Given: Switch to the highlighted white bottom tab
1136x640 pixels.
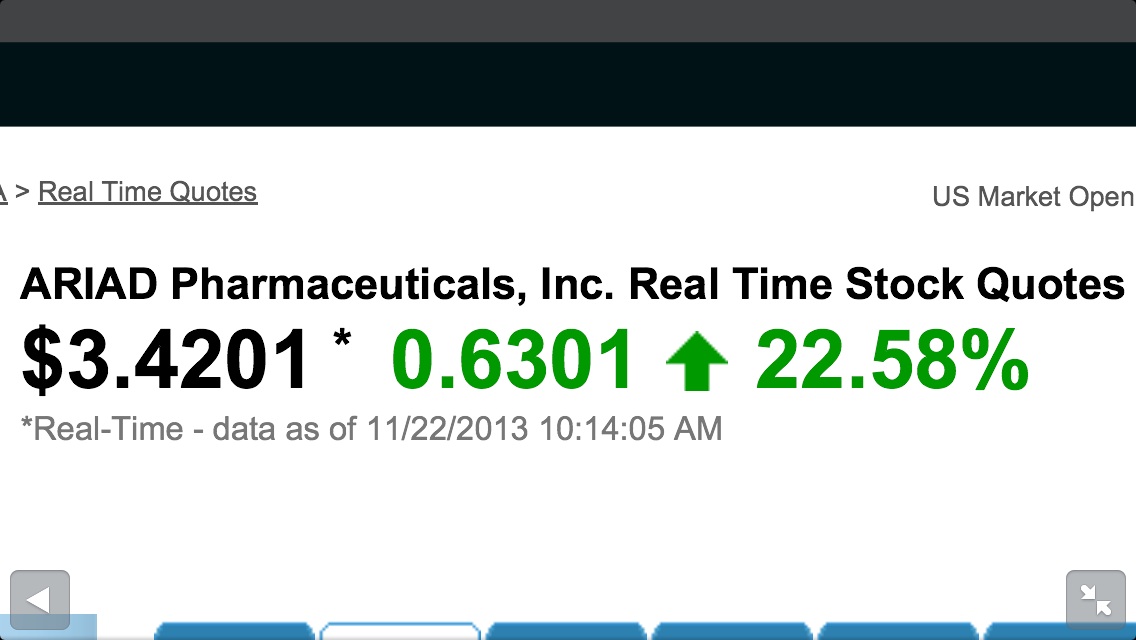Looking at the screenshot, I should coord(400,633).
